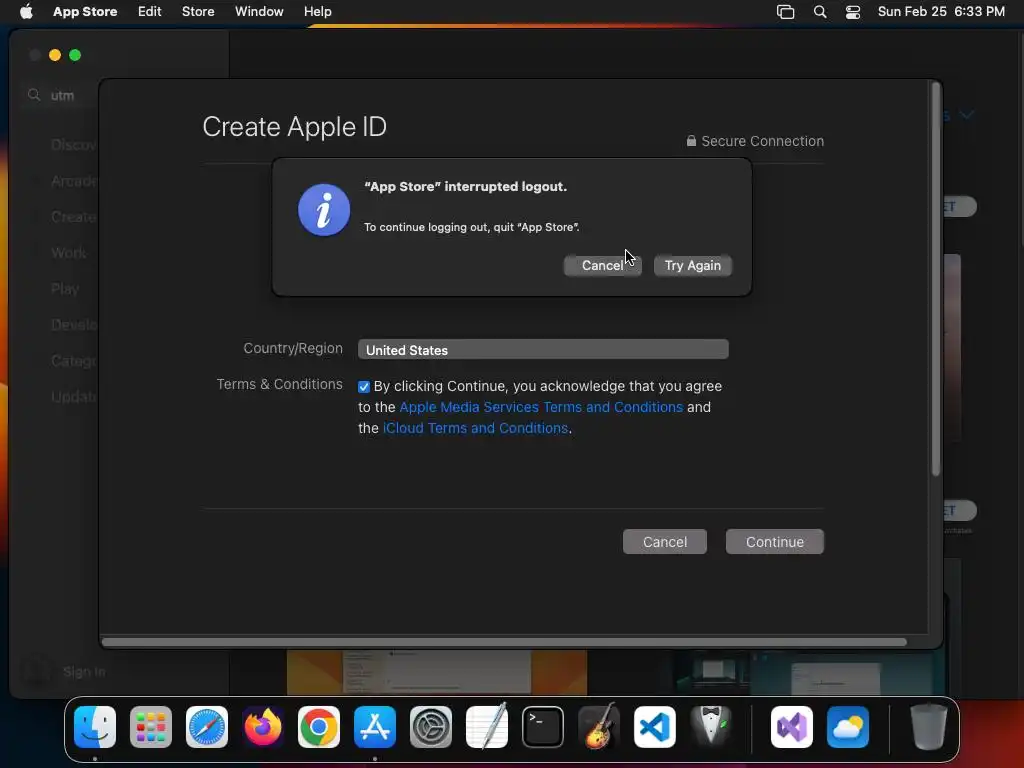
Task: Open the cloud weather app in Dock
Action: coord(848,727)
